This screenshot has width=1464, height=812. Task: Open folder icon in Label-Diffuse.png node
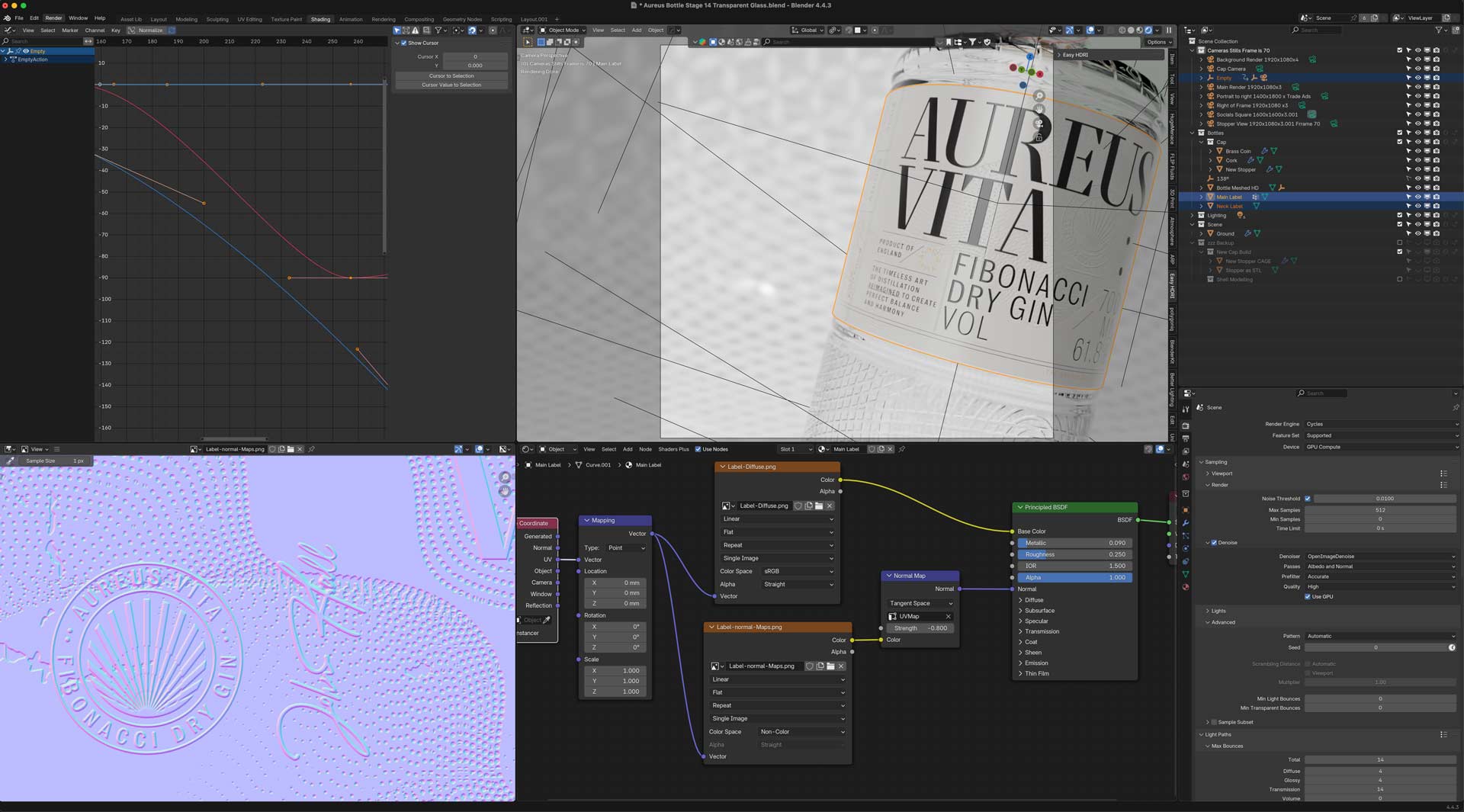(819, 505)
